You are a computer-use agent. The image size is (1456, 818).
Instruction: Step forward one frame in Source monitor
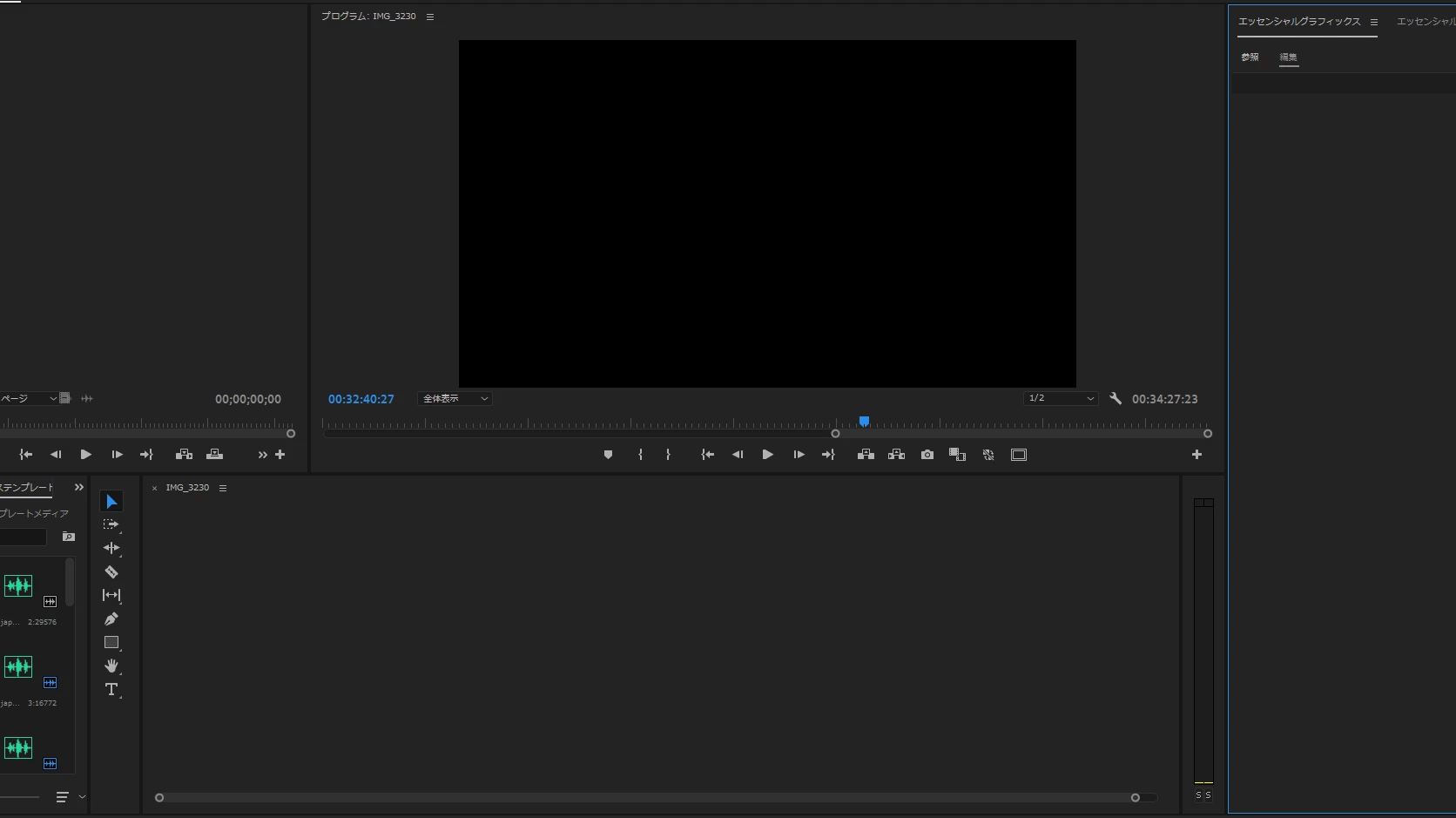tap(117, 455)
